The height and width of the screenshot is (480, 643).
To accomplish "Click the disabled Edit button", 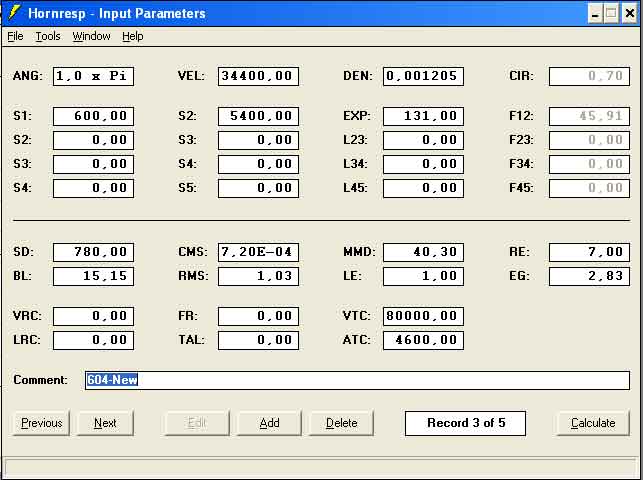I will (x=197, y=423).
